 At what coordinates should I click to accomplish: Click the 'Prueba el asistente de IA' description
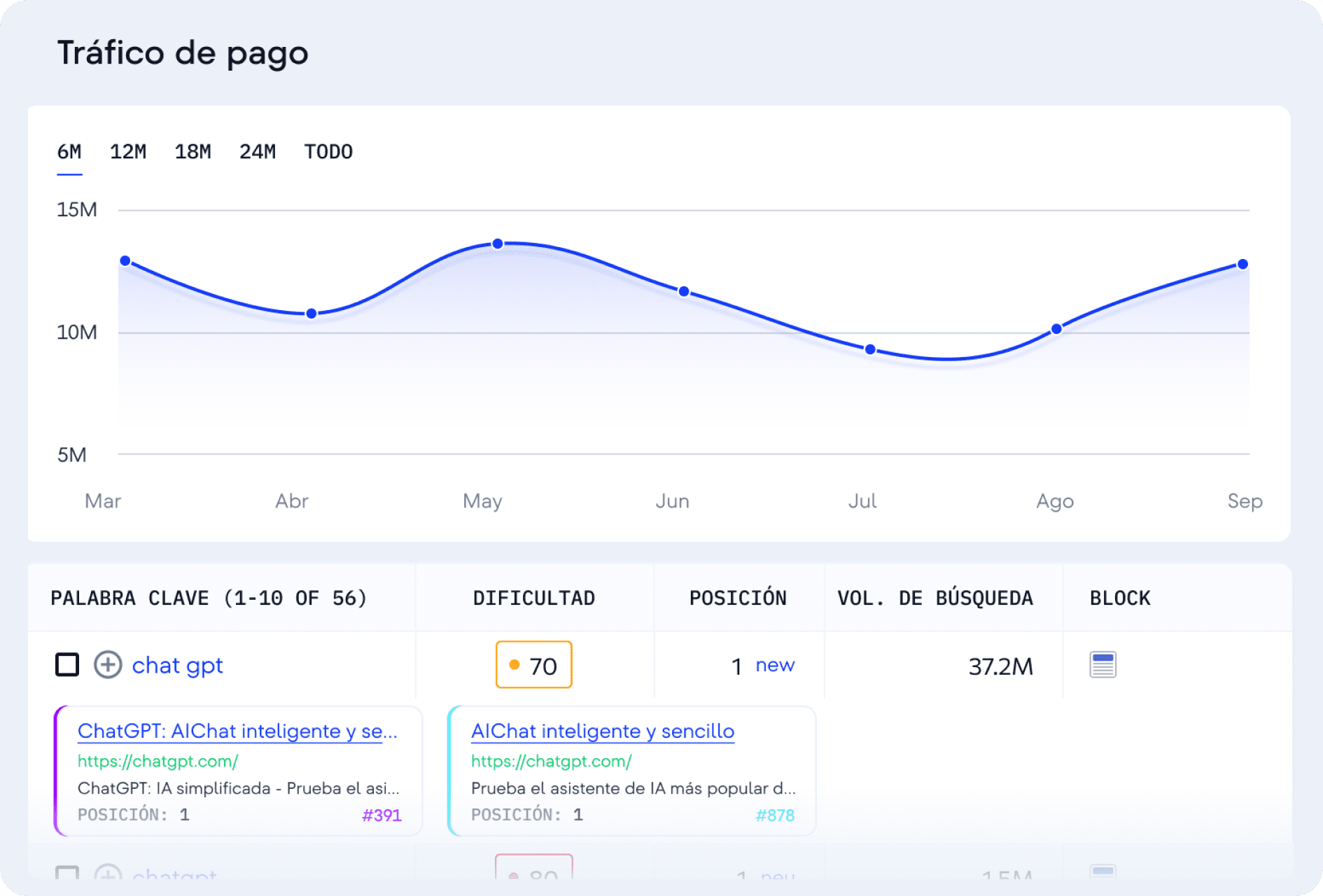[633, 788]
